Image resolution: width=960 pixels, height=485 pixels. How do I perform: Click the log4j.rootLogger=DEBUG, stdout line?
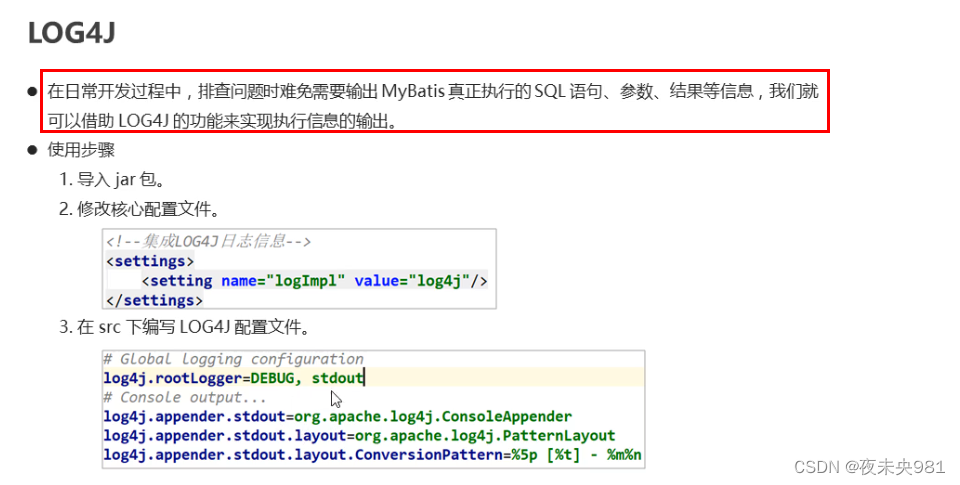[x=234, y=378]
